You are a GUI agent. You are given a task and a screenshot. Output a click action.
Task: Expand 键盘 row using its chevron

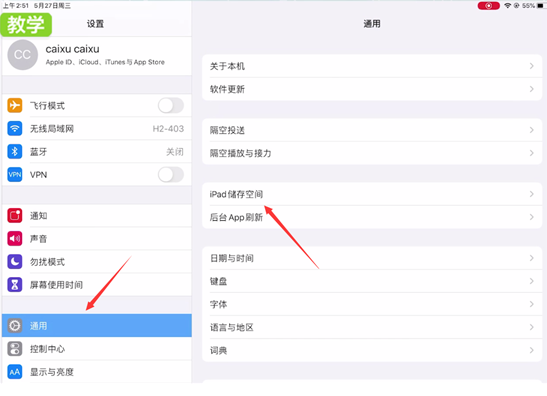click(531, 281)
